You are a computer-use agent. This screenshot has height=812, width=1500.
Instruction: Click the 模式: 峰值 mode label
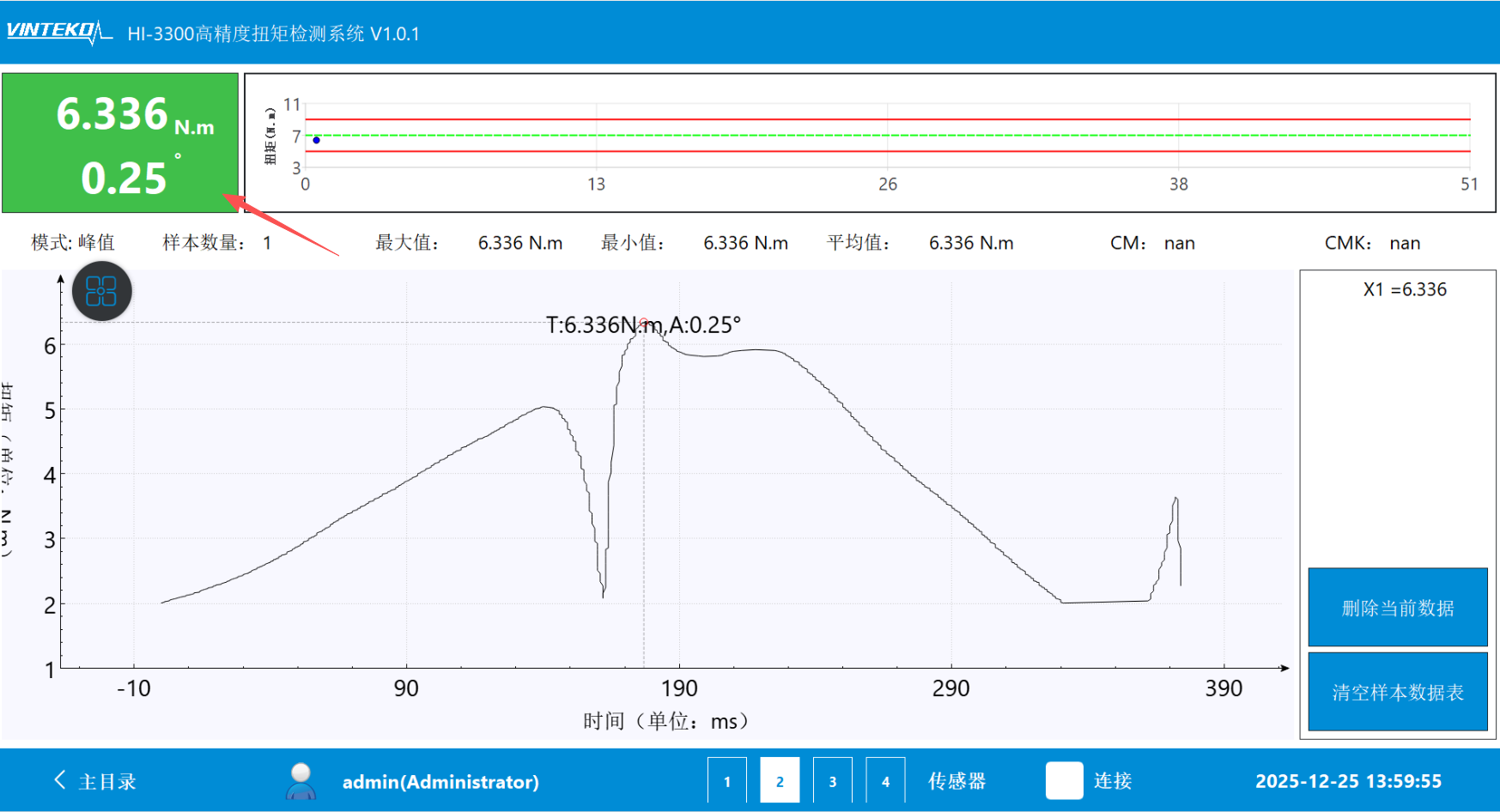[73, 243]
